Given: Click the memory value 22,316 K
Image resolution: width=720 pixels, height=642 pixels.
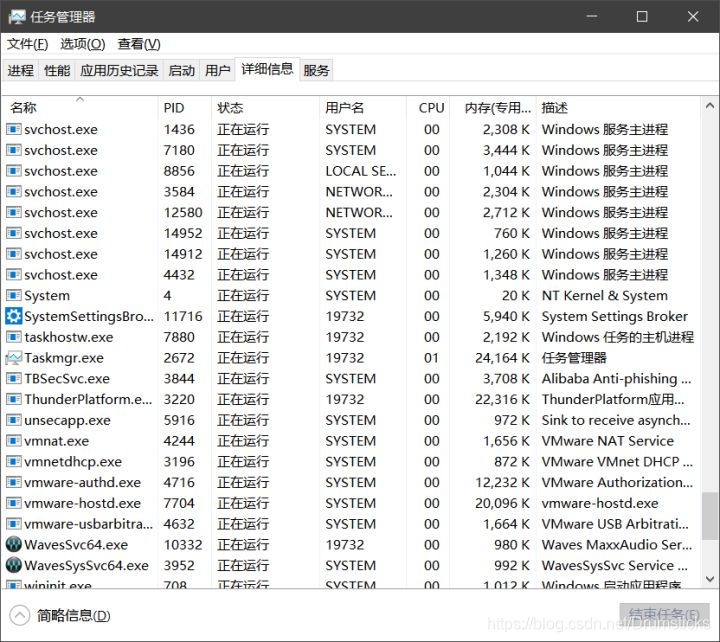Looking at the screenshot, I should 502,399.
